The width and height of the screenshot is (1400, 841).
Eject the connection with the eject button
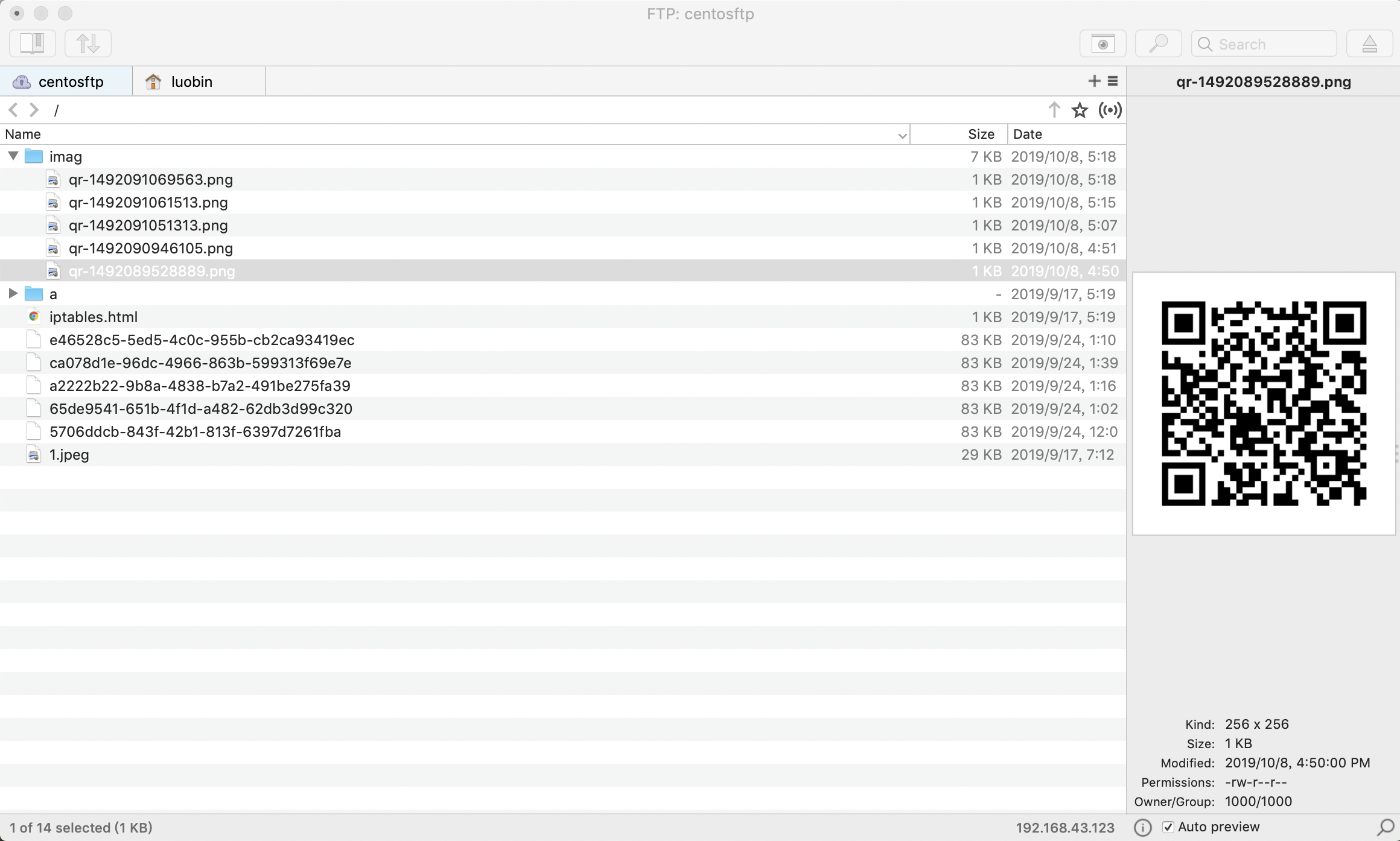pos(1370,44)
